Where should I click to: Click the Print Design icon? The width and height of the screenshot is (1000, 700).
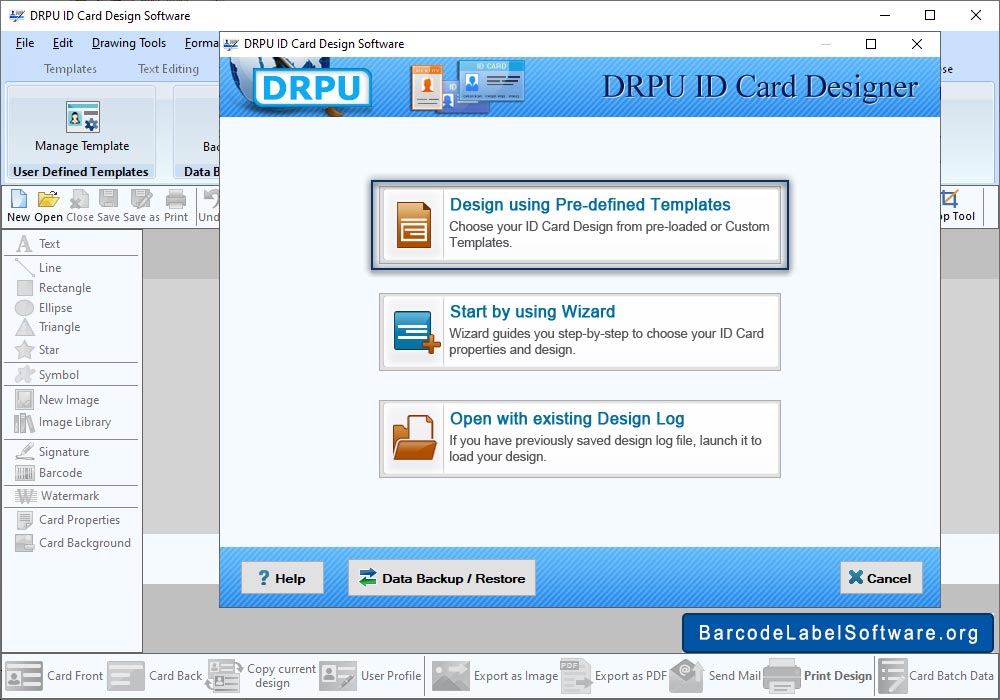coord(781,676)
